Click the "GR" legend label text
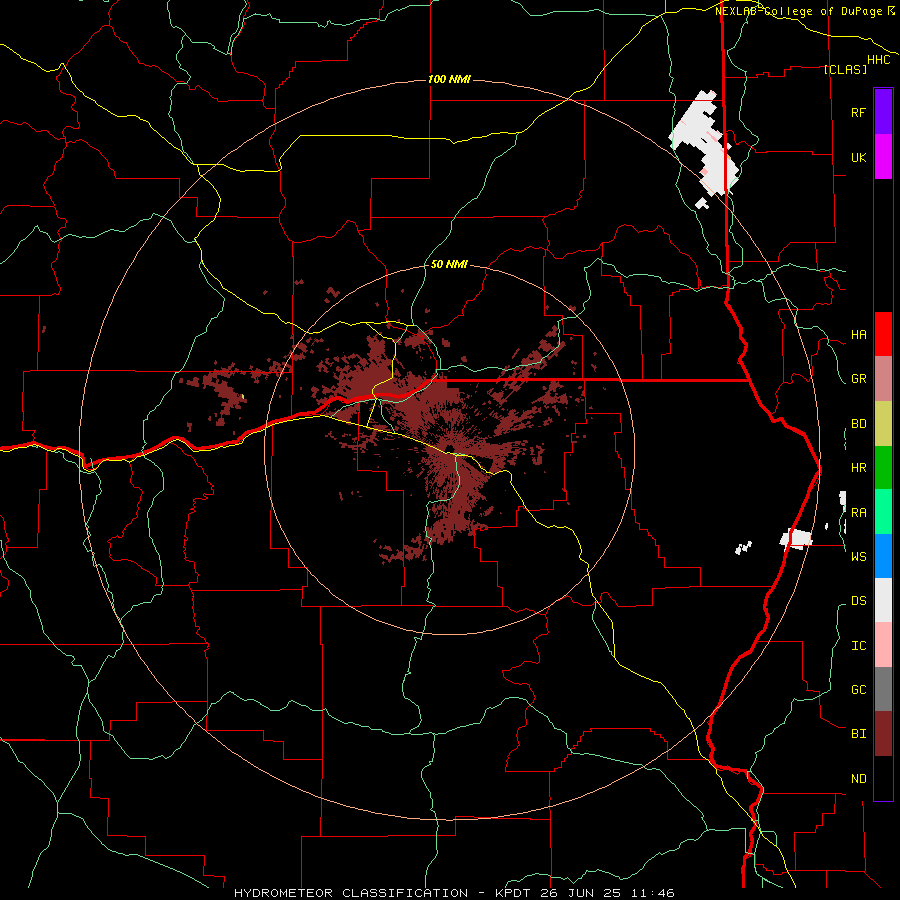The width and height of the screenshot is (900, 900). point(858,379)
